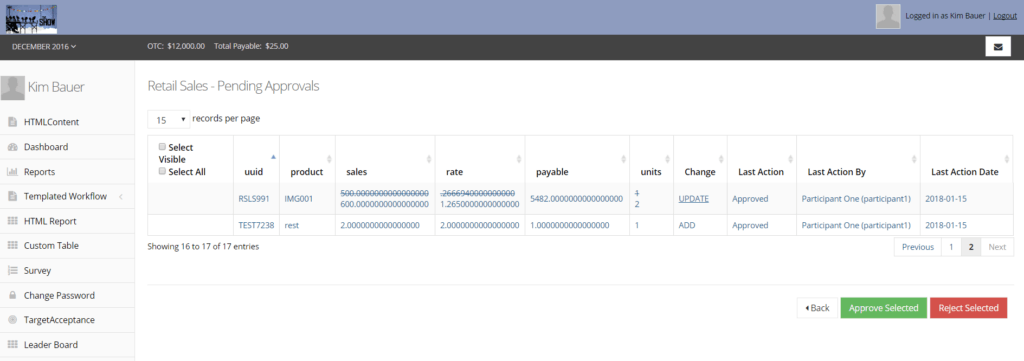Click the UPDATE change link for RSLS991
This screenshot has width=1024, height=361.
(x=694, y=198)
